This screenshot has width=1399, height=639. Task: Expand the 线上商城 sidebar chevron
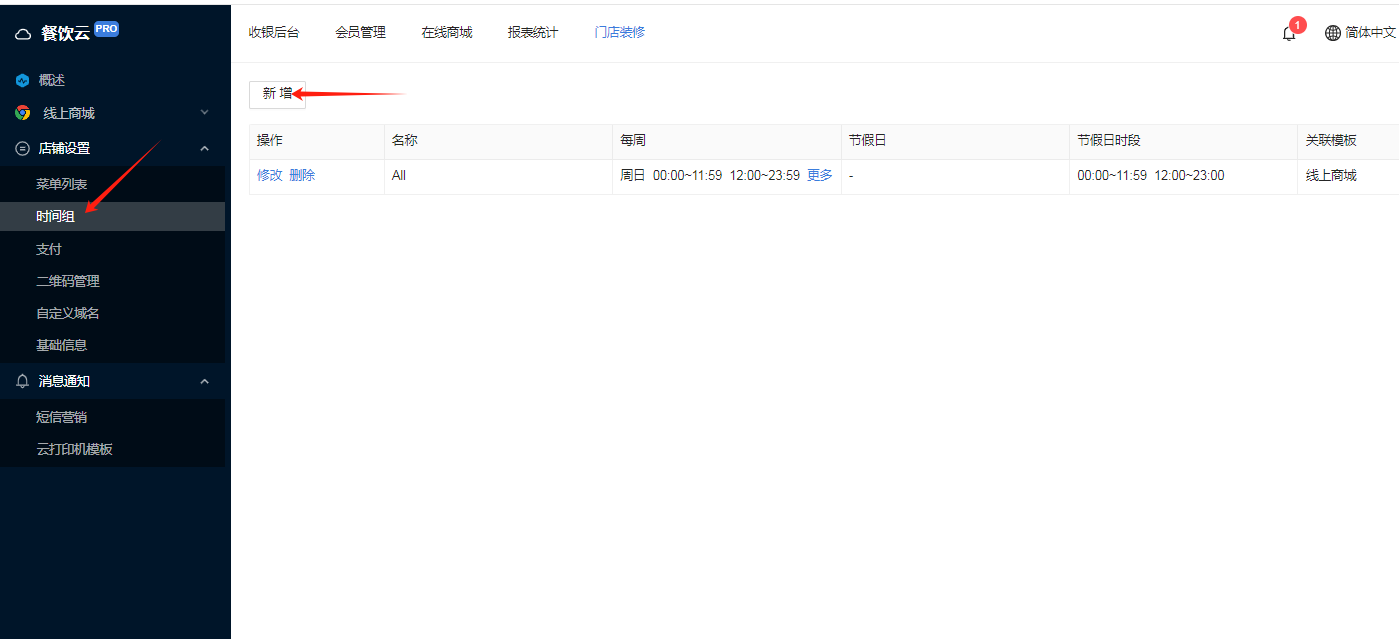point(204,112)
